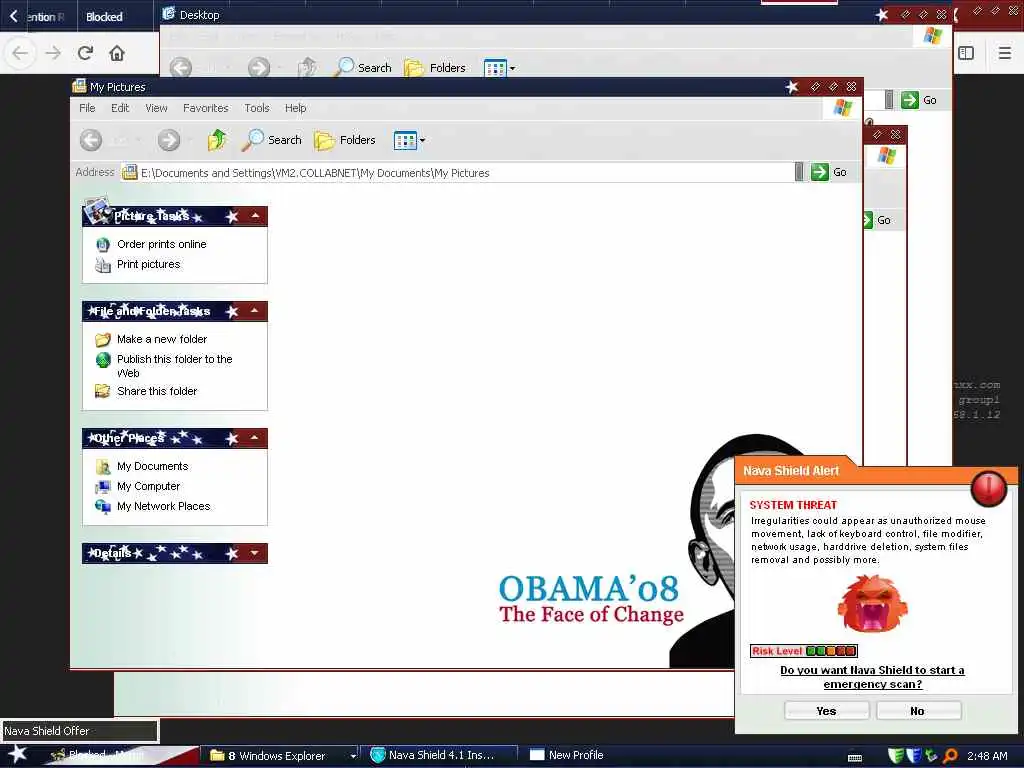Image resolution: width=1024 pixels, height=768 pixels.
Task: Open the Favorites menu
Action: tap(206, 108)
